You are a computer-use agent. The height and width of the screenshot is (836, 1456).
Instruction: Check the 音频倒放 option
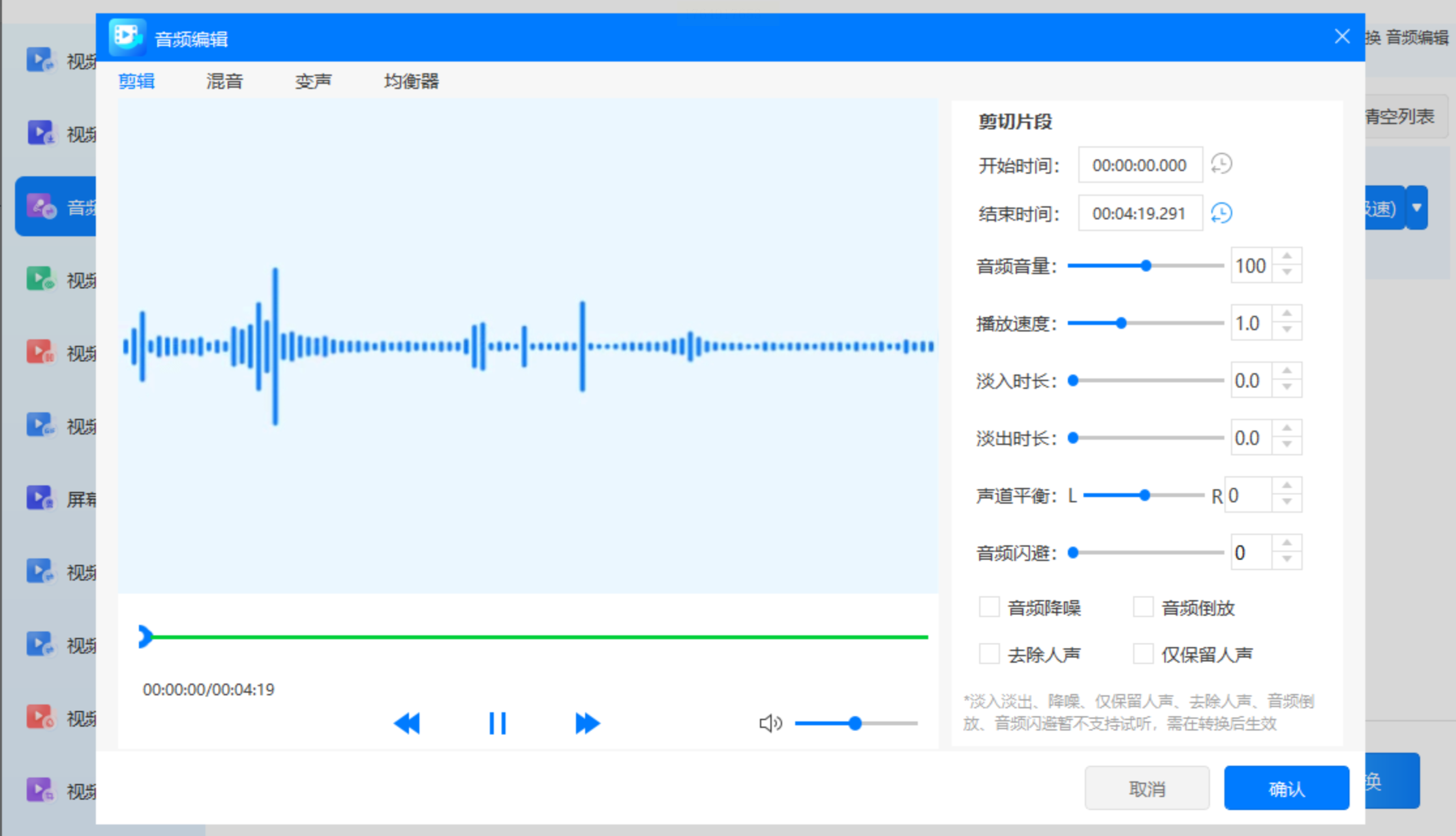click(1143, 607)
